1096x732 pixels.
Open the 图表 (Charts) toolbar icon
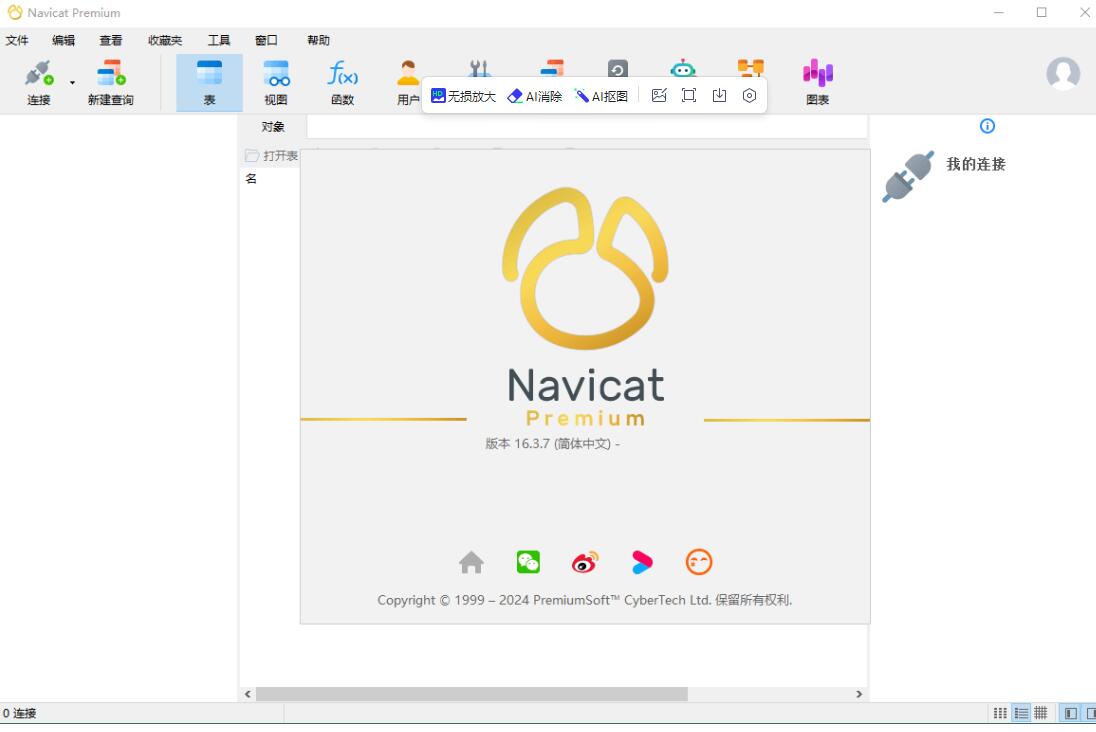817,80
